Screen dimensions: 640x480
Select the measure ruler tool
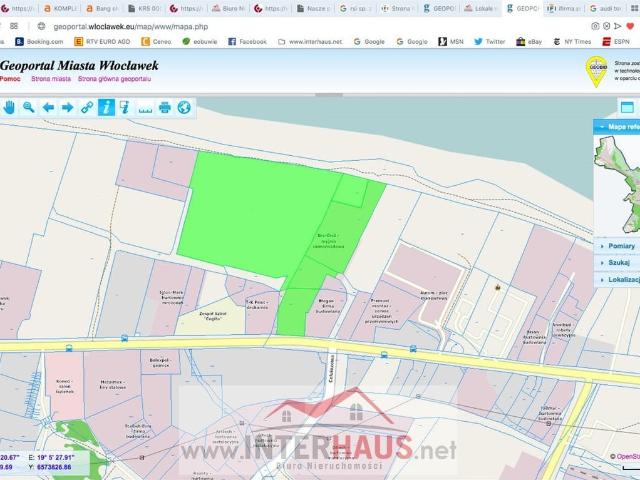click(x=145, y=109)
